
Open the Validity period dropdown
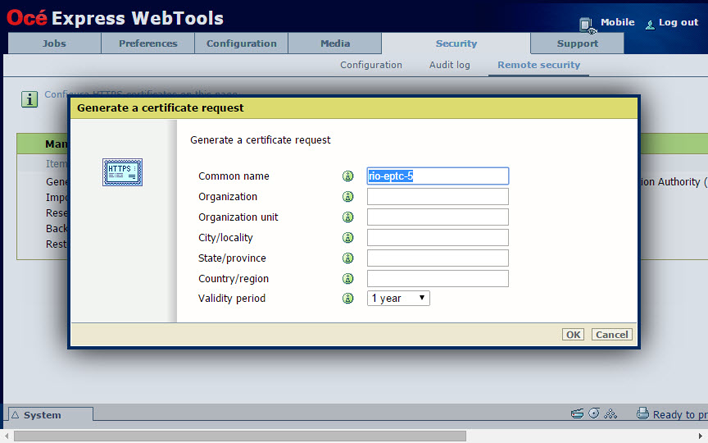tap(398, 298)
